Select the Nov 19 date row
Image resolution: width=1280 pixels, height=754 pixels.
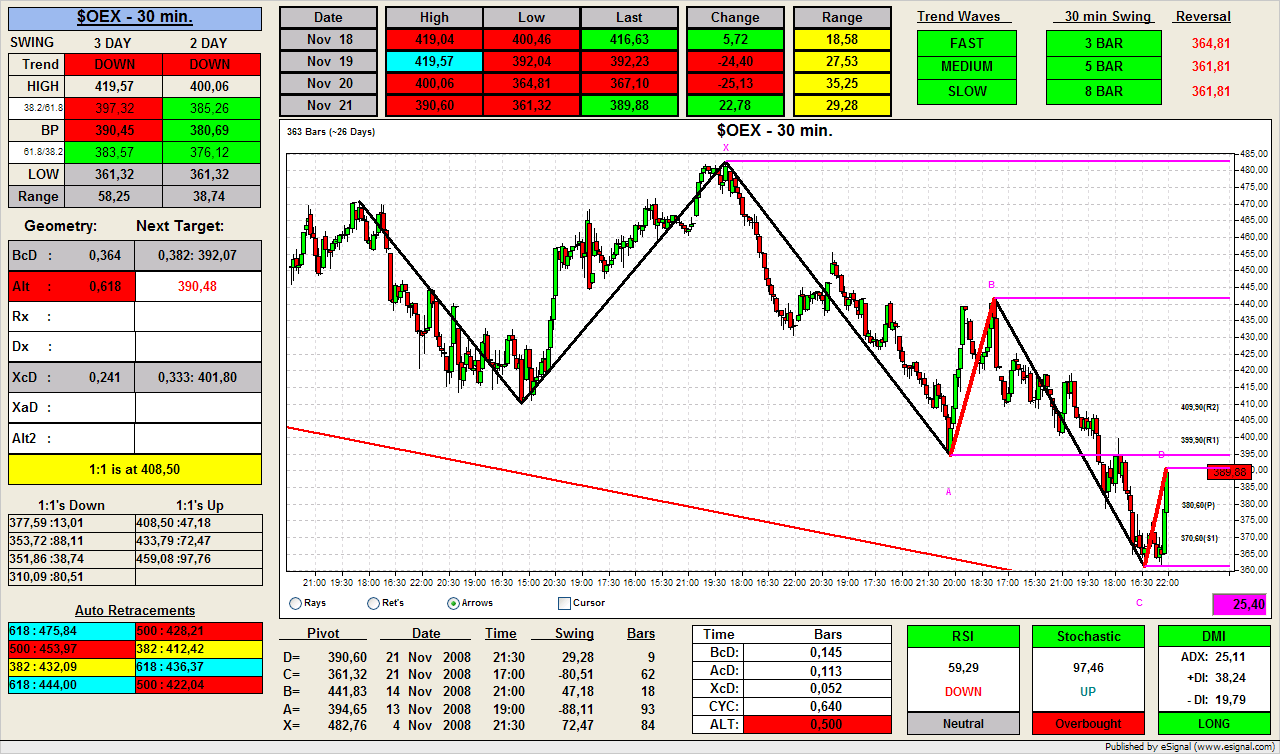coord(328,61)
